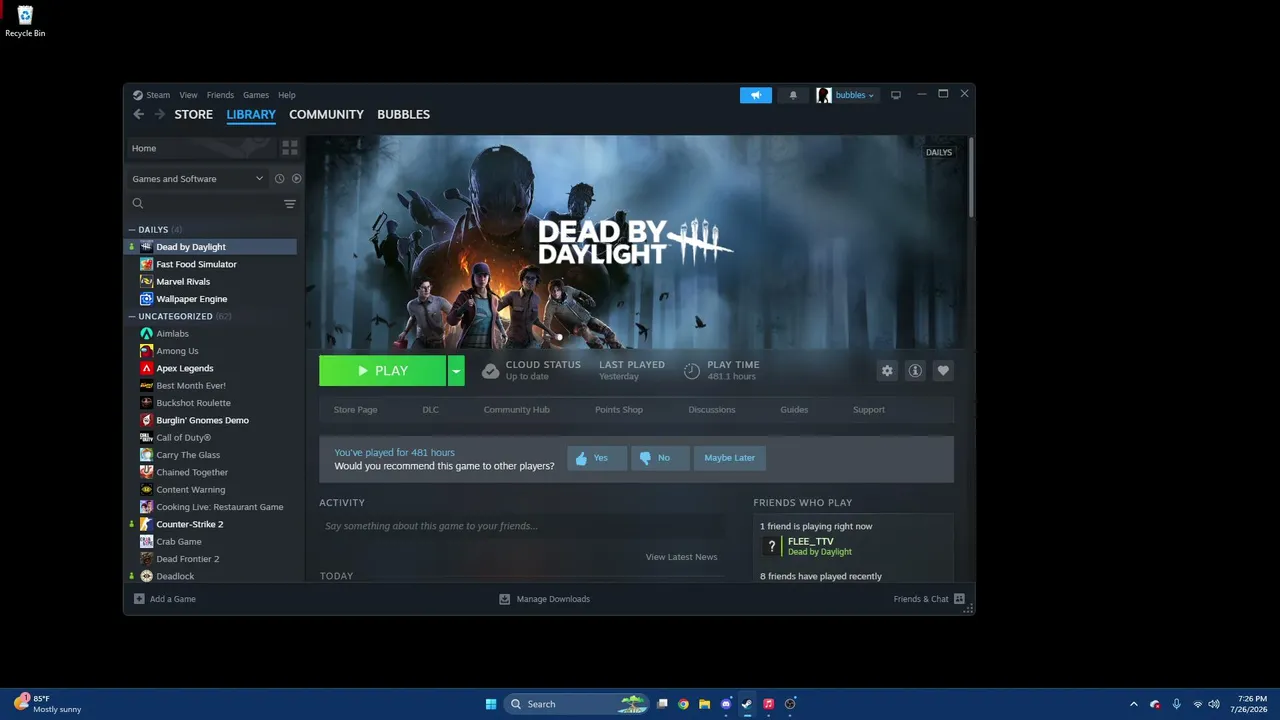Toggle sort by recent activity clock
Image resolution: width=1280 pixels, height=720 pixels.
[279, 179]
